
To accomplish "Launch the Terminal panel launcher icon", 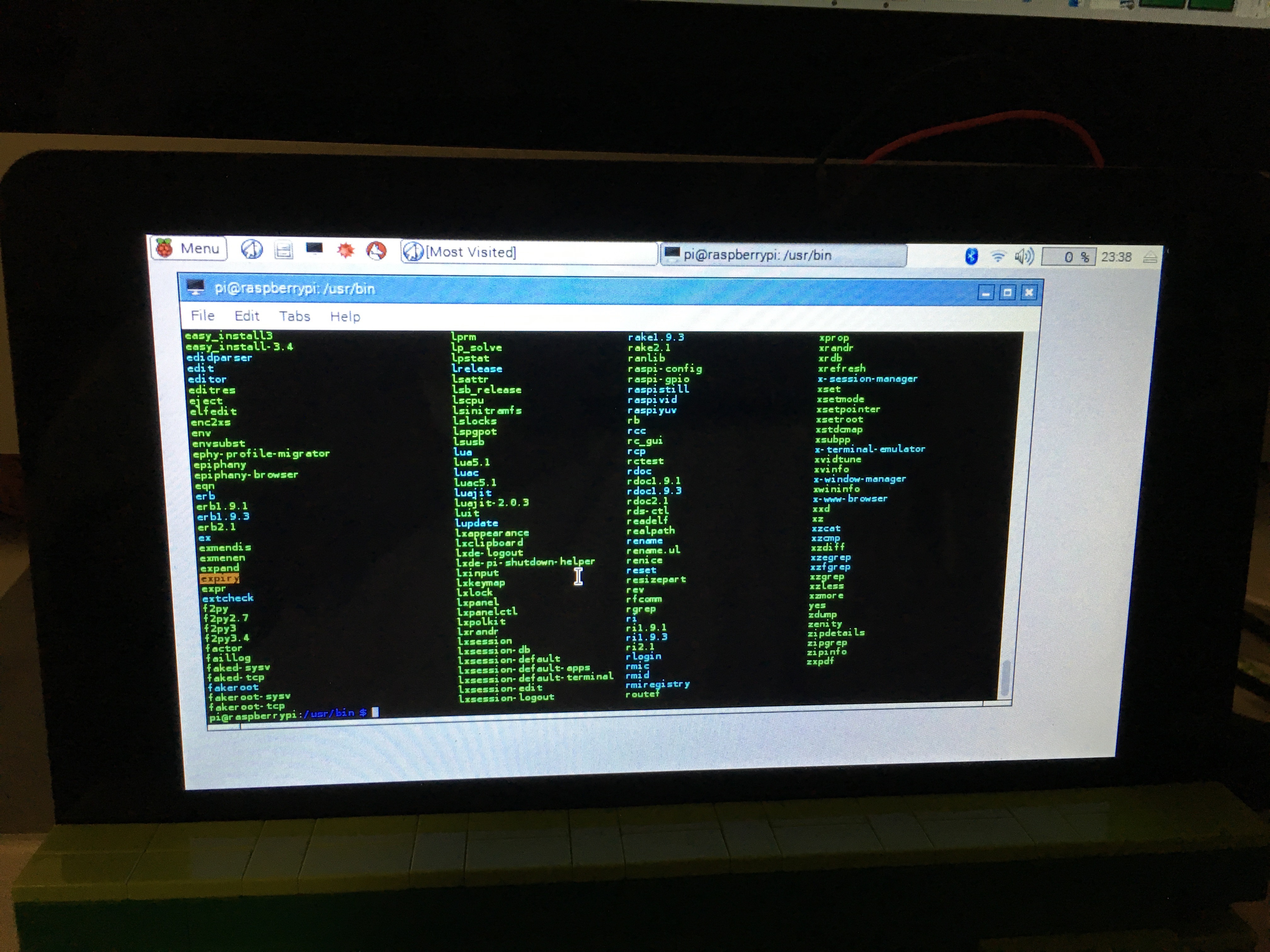I will 314,249.
